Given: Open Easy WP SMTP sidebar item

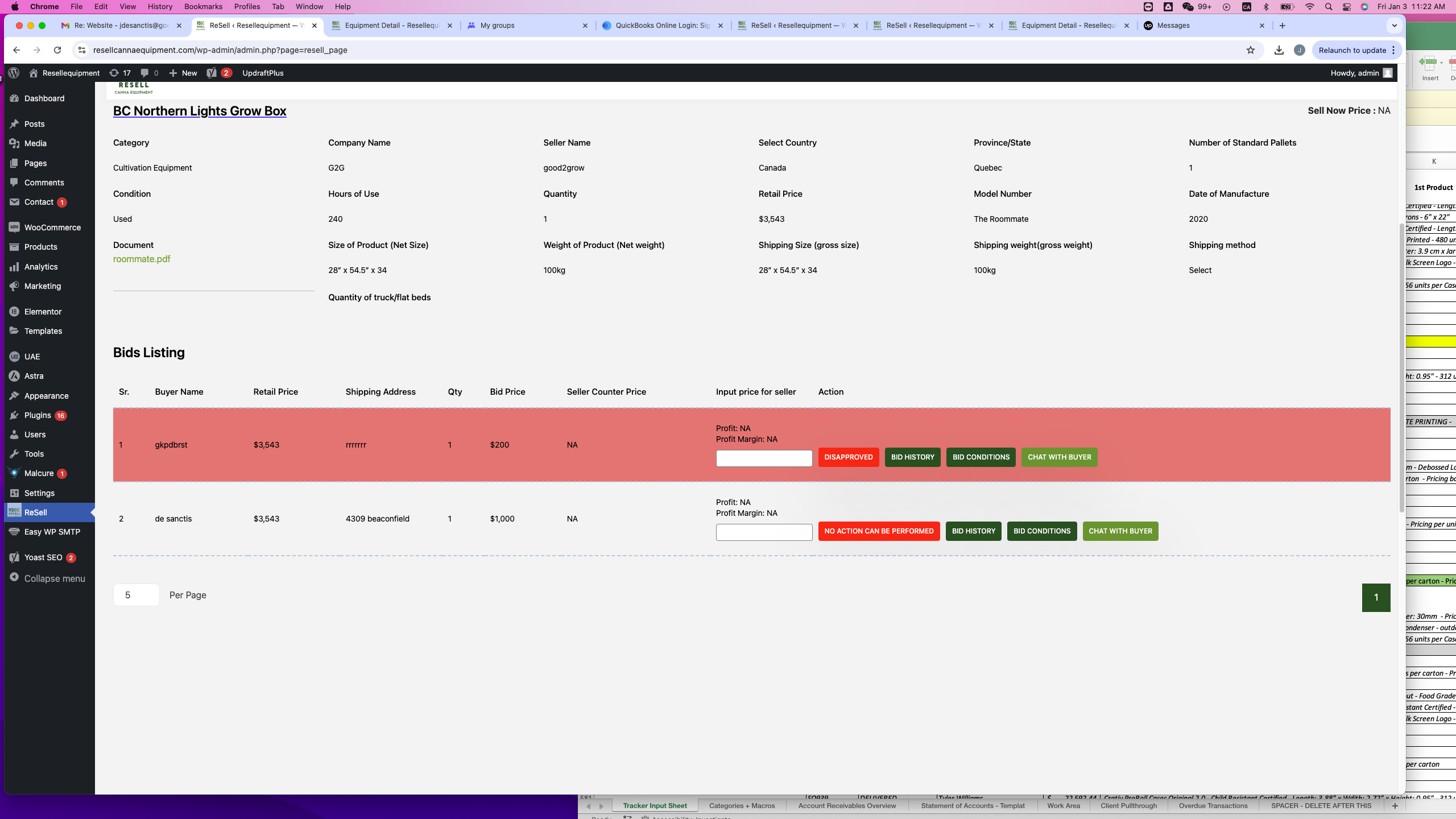Looking at the screenshot, I should pyautogui.click(x=52, y=532).
